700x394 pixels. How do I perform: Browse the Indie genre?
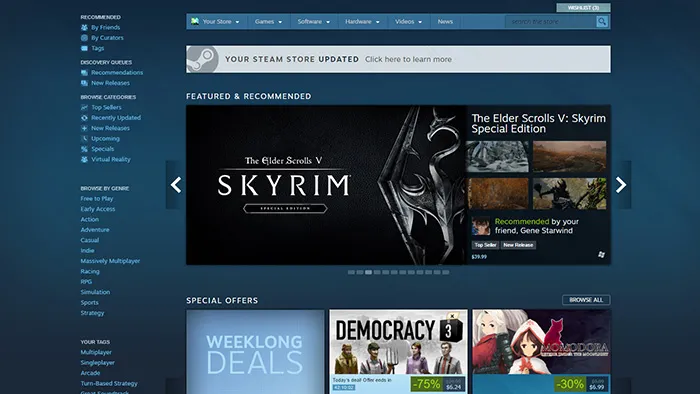coord(88,250)
